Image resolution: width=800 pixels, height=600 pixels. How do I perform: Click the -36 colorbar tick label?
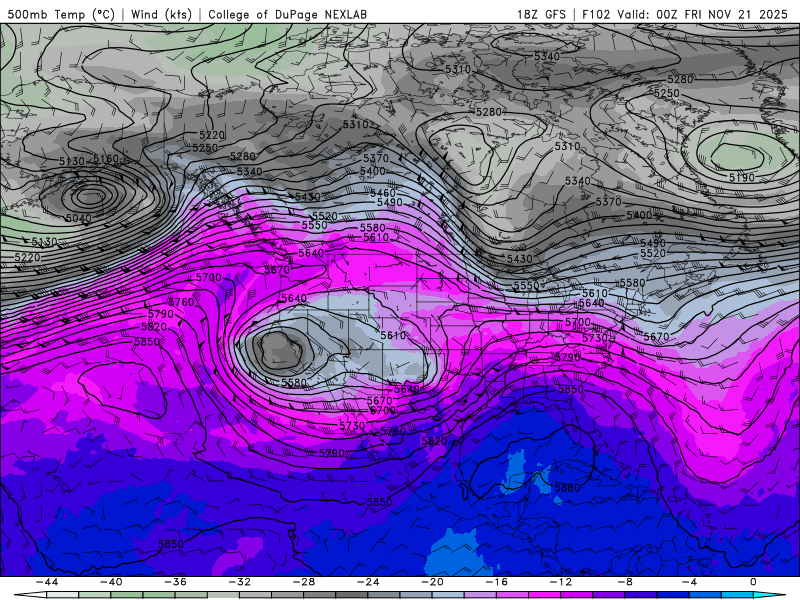[176, 582]
